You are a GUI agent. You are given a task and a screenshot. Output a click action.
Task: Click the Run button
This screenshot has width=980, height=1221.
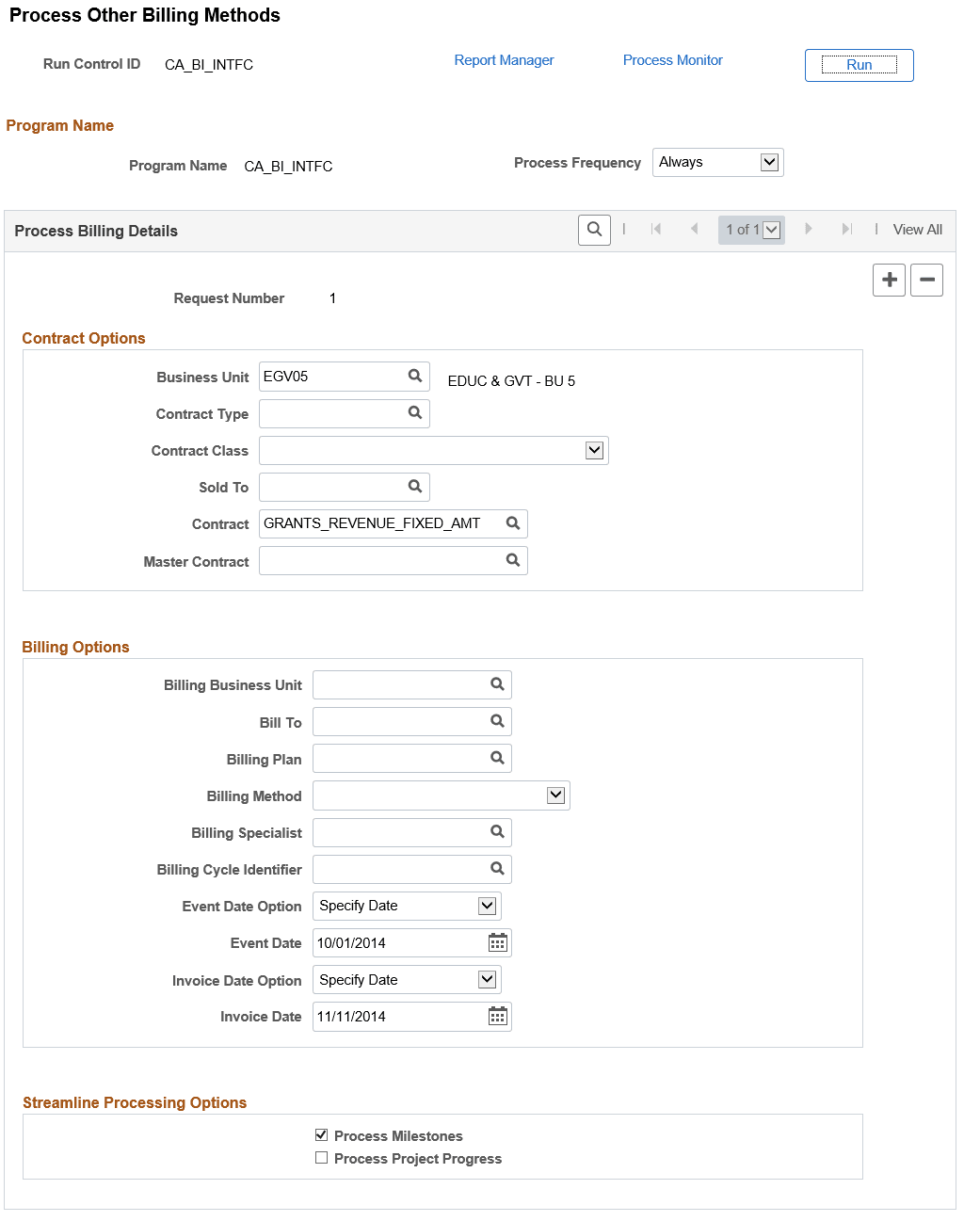click(858, 65)
